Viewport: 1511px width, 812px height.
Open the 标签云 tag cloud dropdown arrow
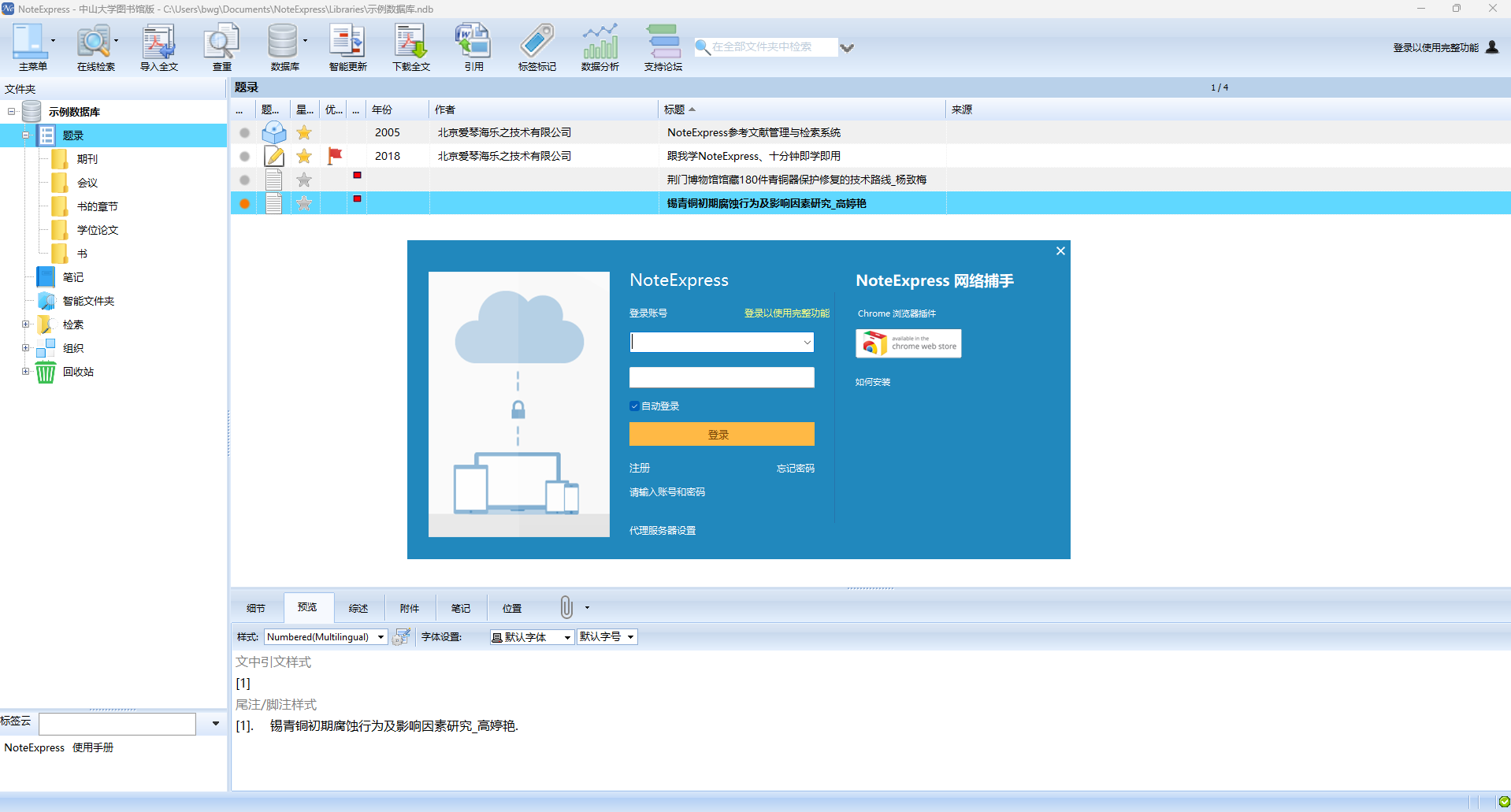point(216,723)
